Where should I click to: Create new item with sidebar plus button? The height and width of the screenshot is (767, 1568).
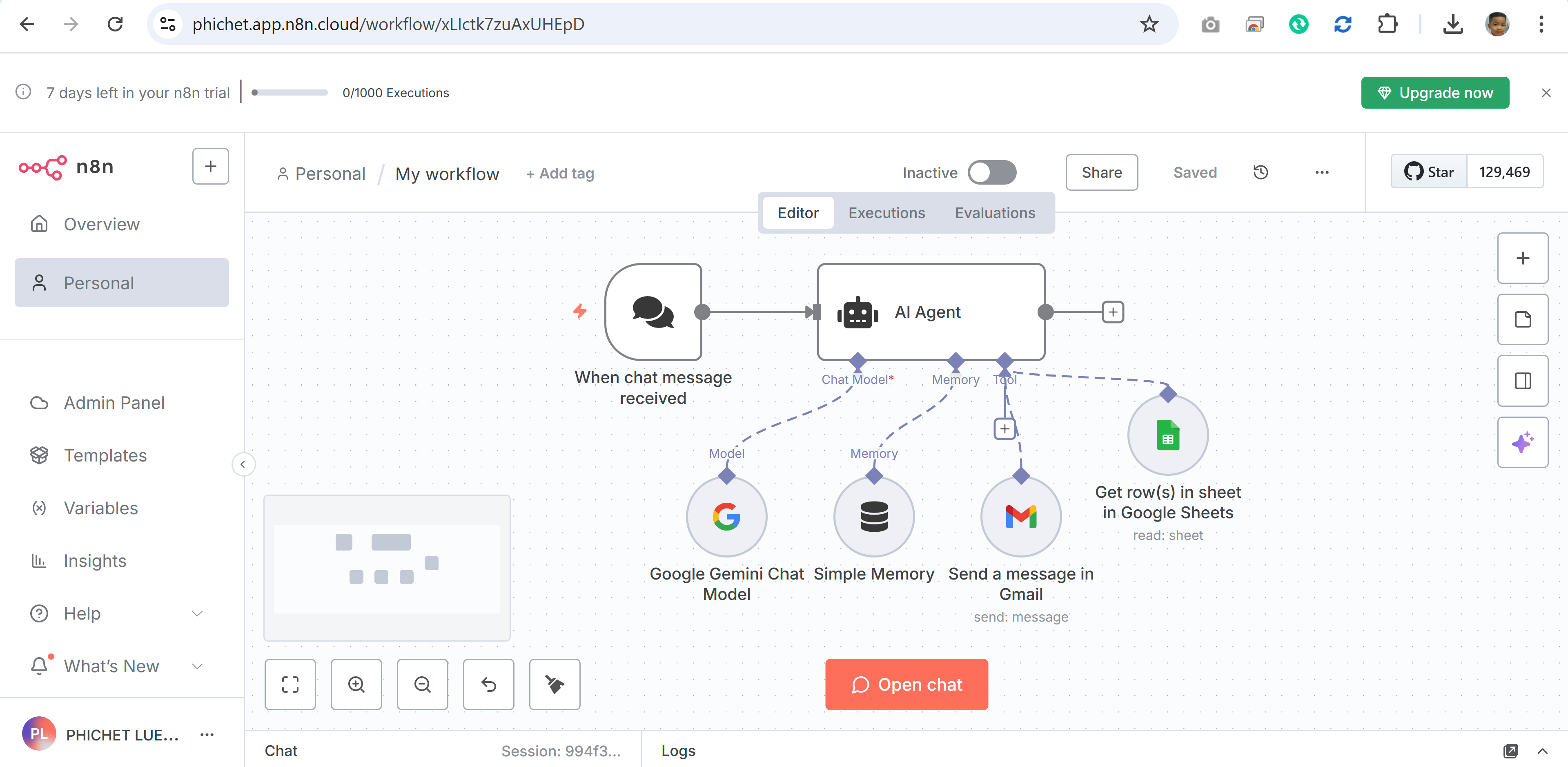coord(211,166)
